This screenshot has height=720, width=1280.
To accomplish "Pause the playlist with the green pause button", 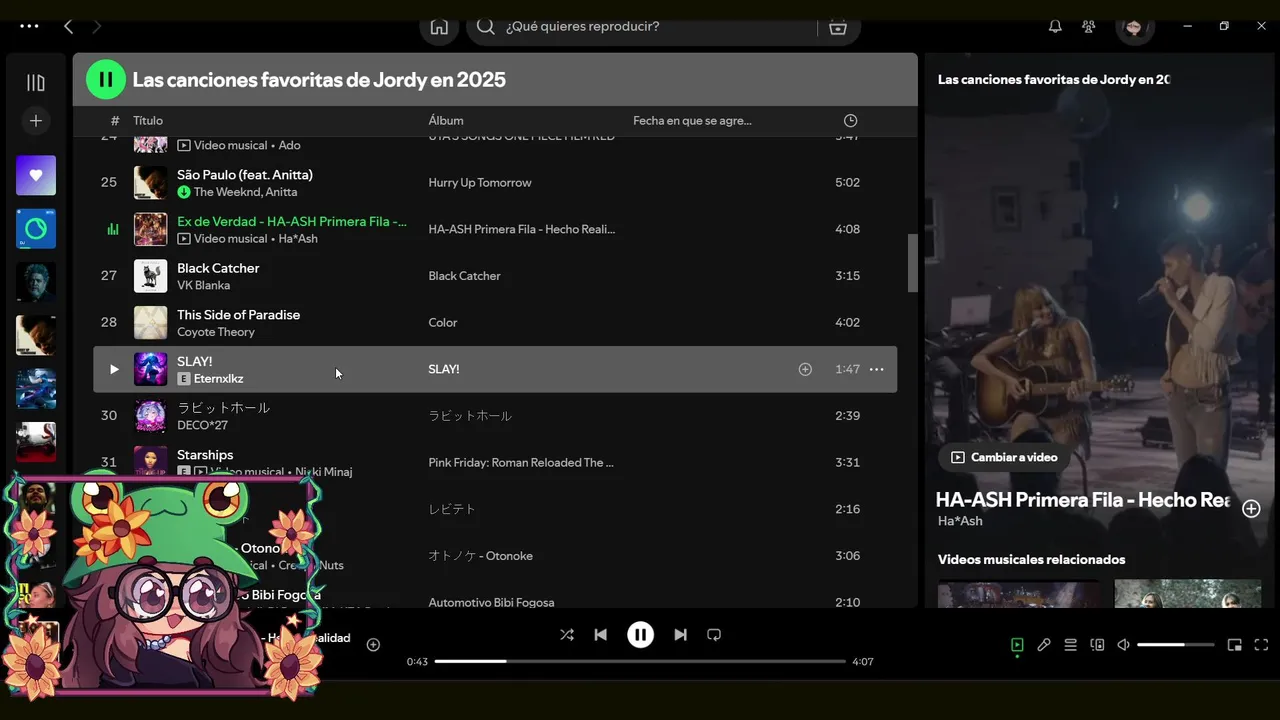I will coord(106,79).
